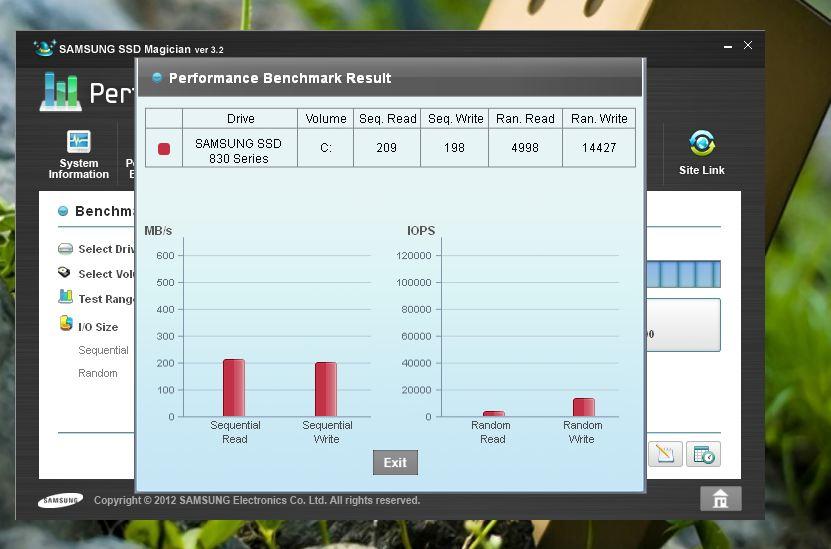Viewport: 831px width, 549px height.
Task: Click the 4998 random read value
Action: click(x=525, y=148)
